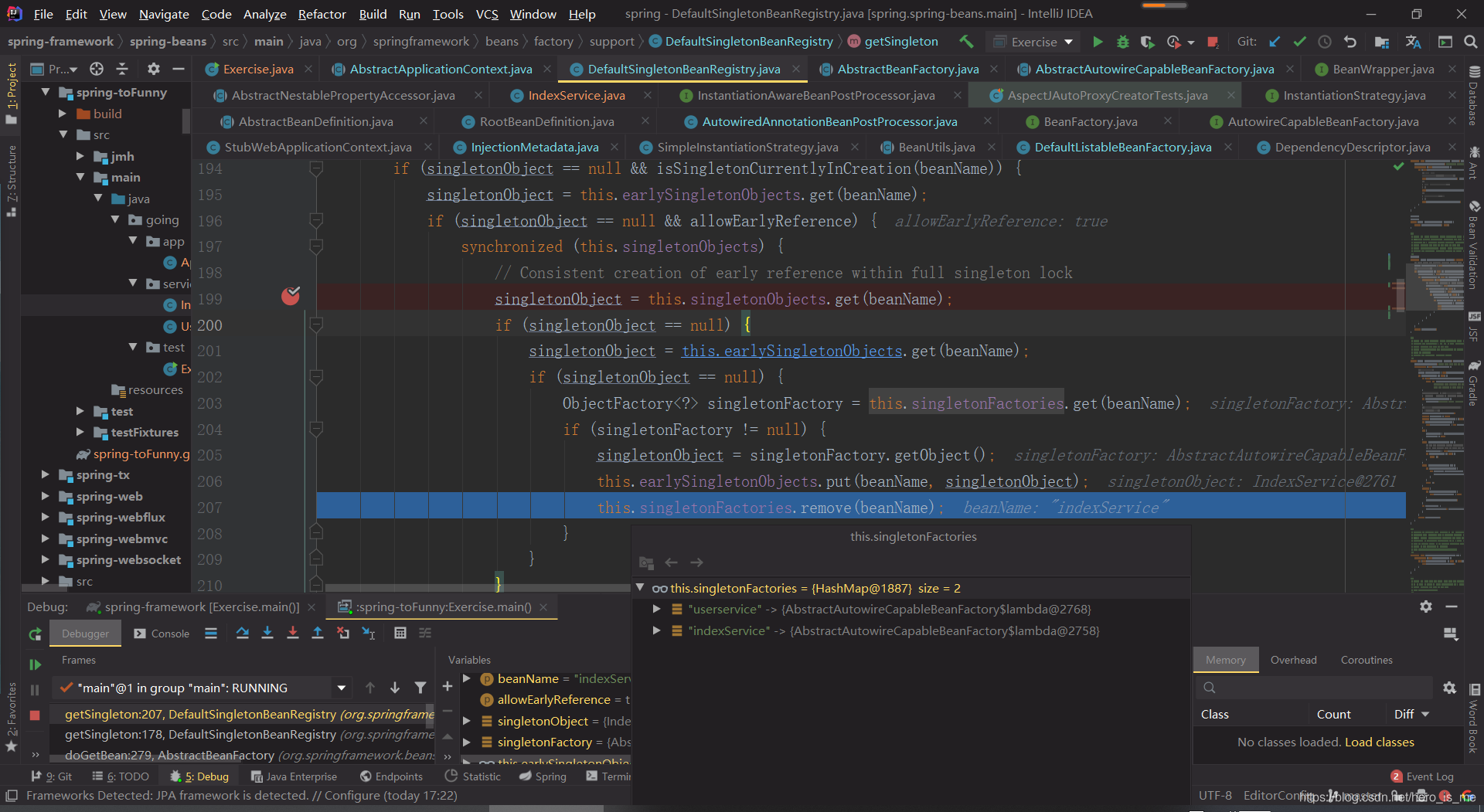This screenshot has height=812, width=1484.
Task: Force step into with the red down arrow
Action: (292, 633)
